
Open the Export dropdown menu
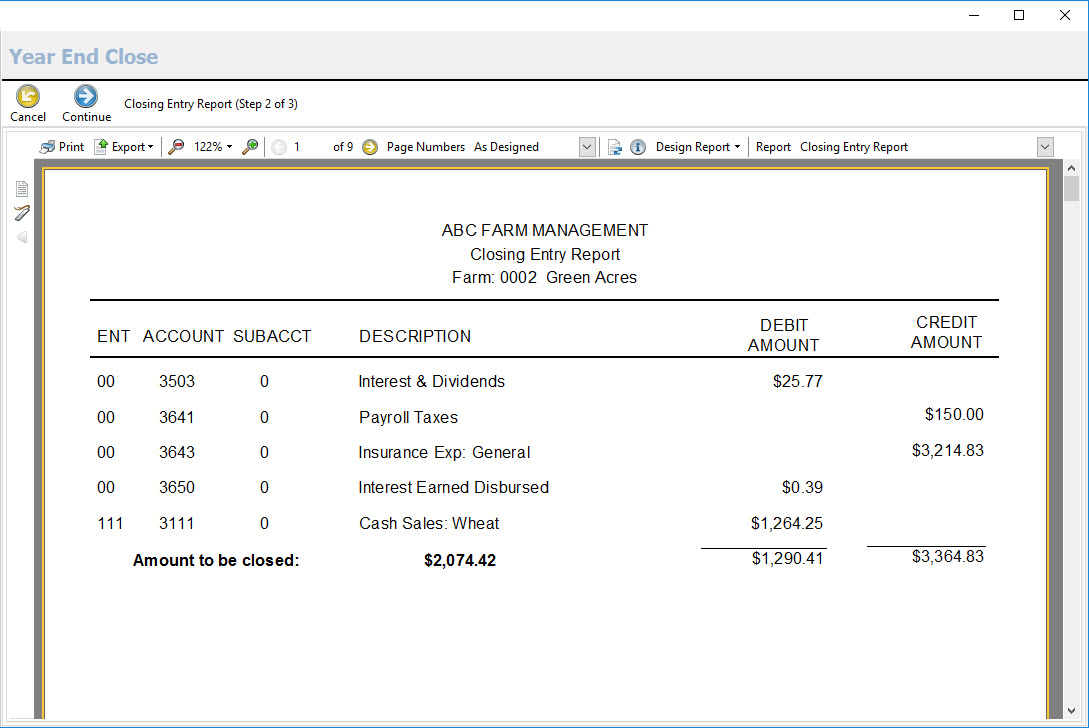click(124, 147)
